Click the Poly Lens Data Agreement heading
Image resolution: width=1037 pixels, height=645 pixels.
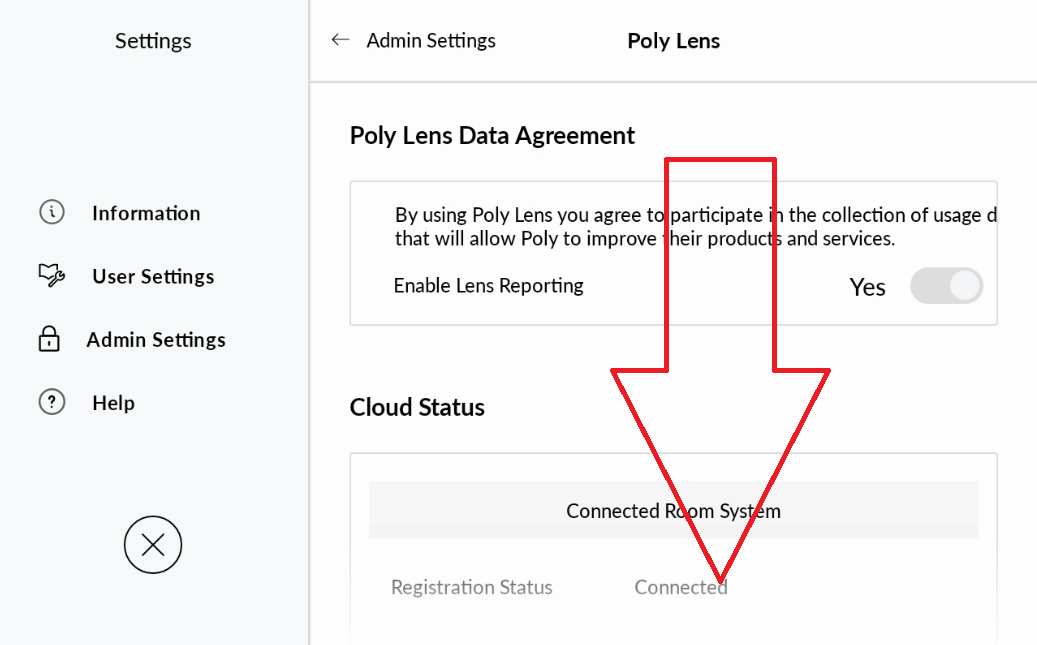click(492, 135)
